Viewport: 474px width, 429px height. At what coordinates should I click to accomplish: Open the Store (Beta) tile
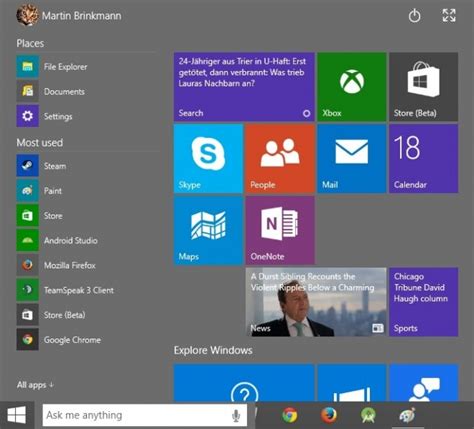click(x=424, y=87)
